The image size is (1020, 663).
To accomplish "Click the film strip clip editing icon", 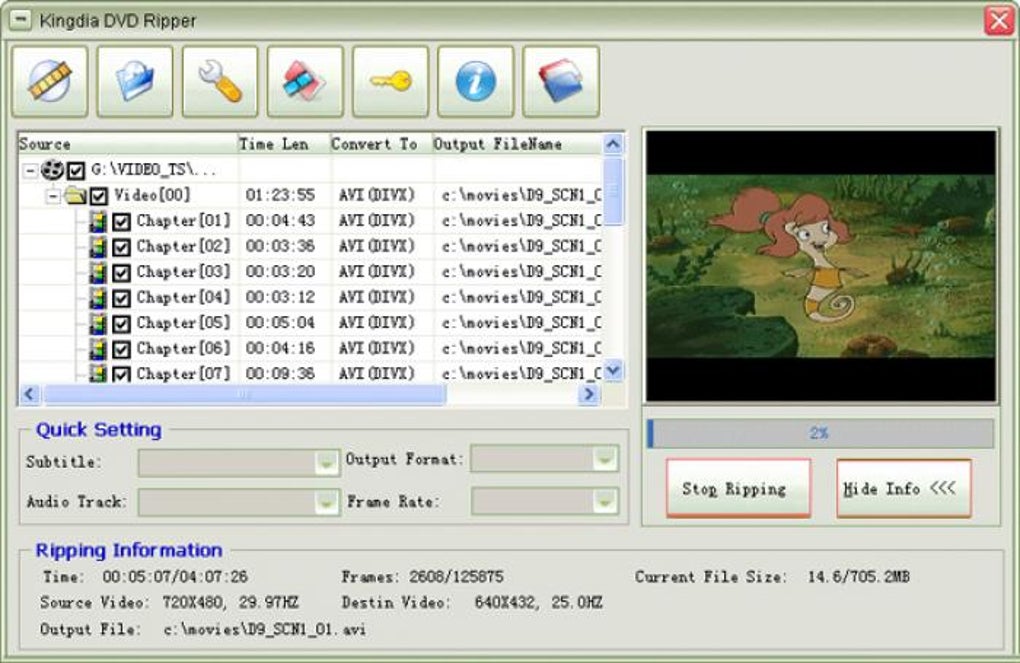I will click(304, 81).
